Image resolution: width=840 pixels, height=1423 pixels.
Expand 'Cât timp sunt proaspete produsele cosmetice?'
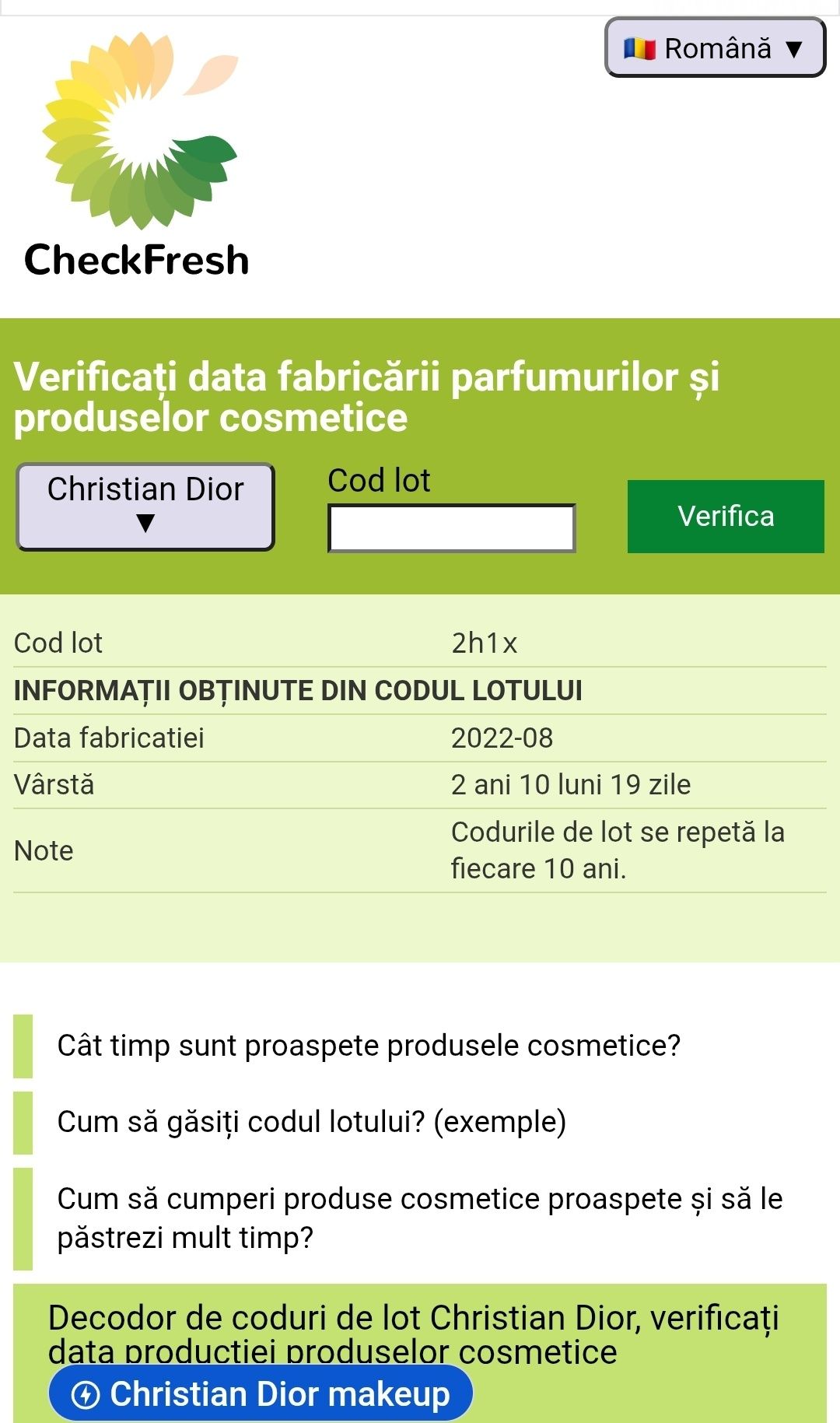tap(369, 1046)
